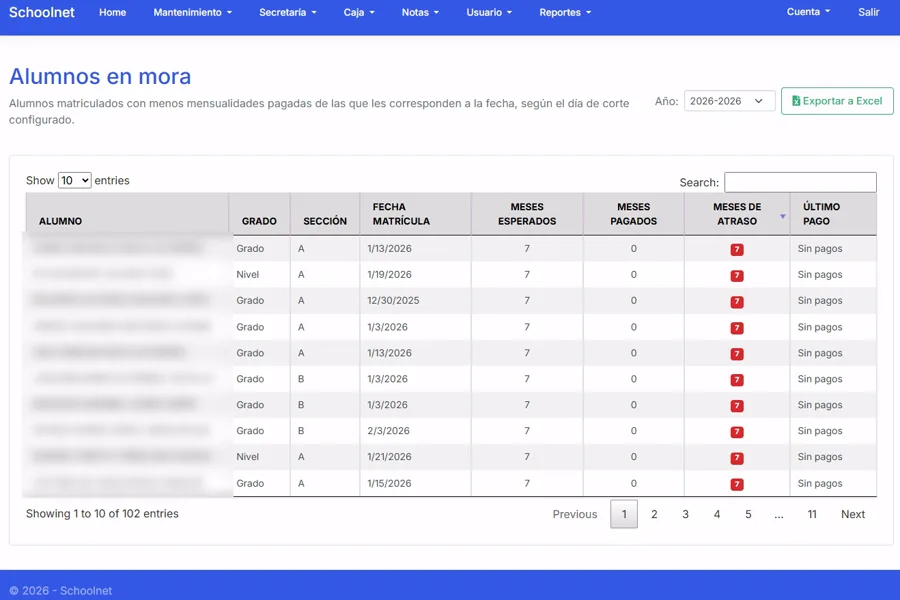Sort by MESES PAGADOS column header
The image size is (900, 600).
[634, 214]
